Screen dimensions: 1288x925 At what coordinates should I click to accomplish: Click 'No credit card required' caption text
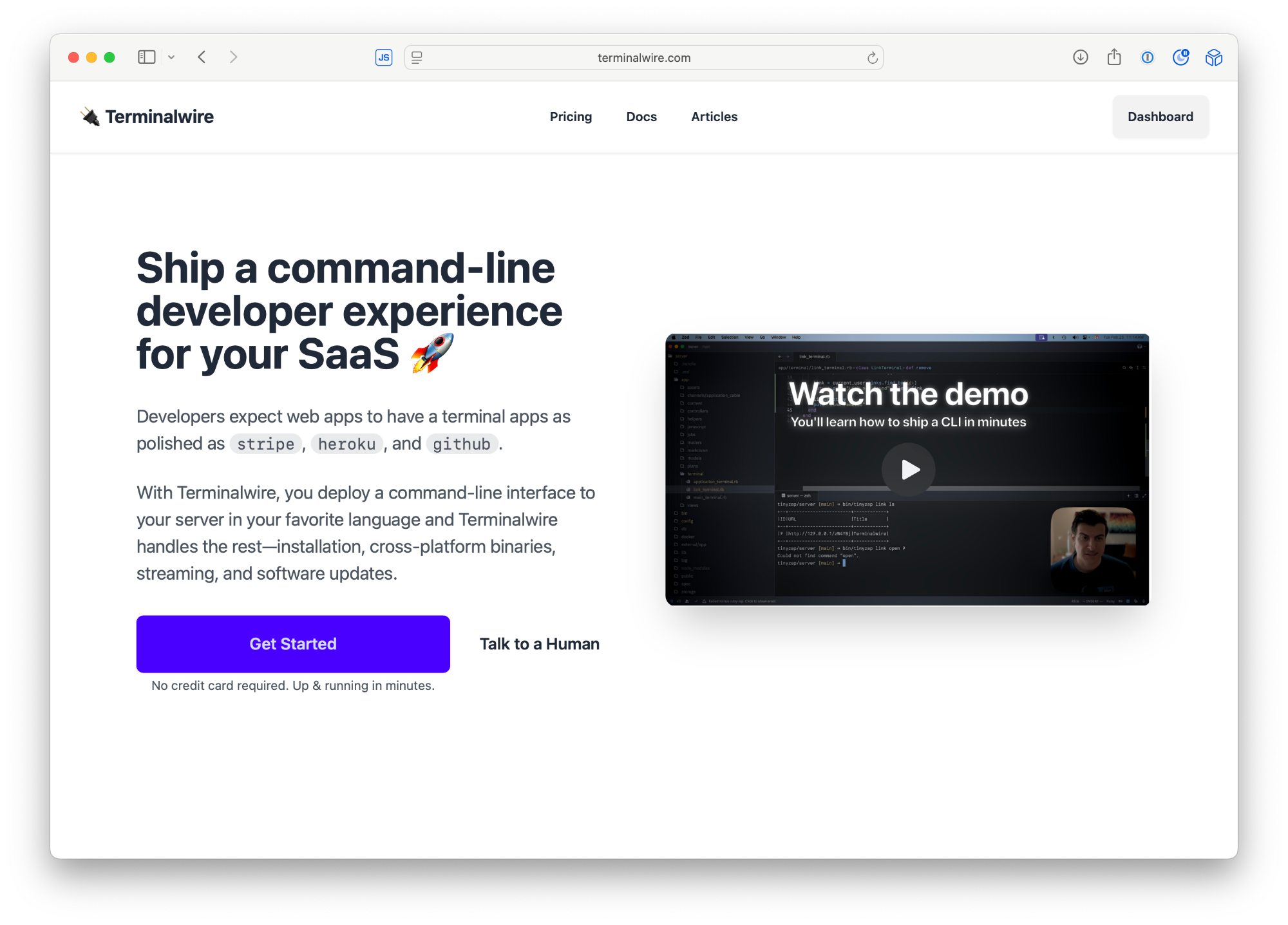[x=293, y=685]
